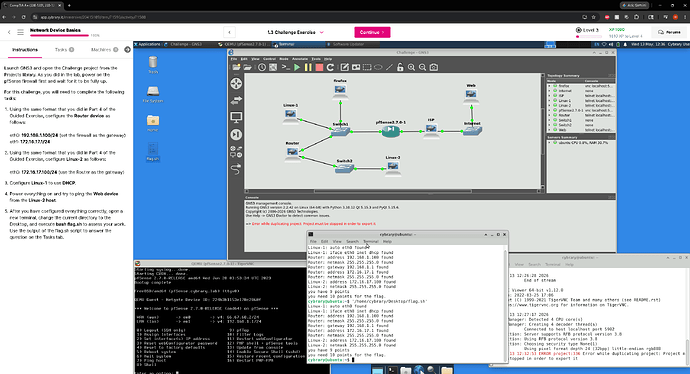Stop all nodes with red stop button
Viewport: 690px width, 374px height.
(x=319, y=67)
